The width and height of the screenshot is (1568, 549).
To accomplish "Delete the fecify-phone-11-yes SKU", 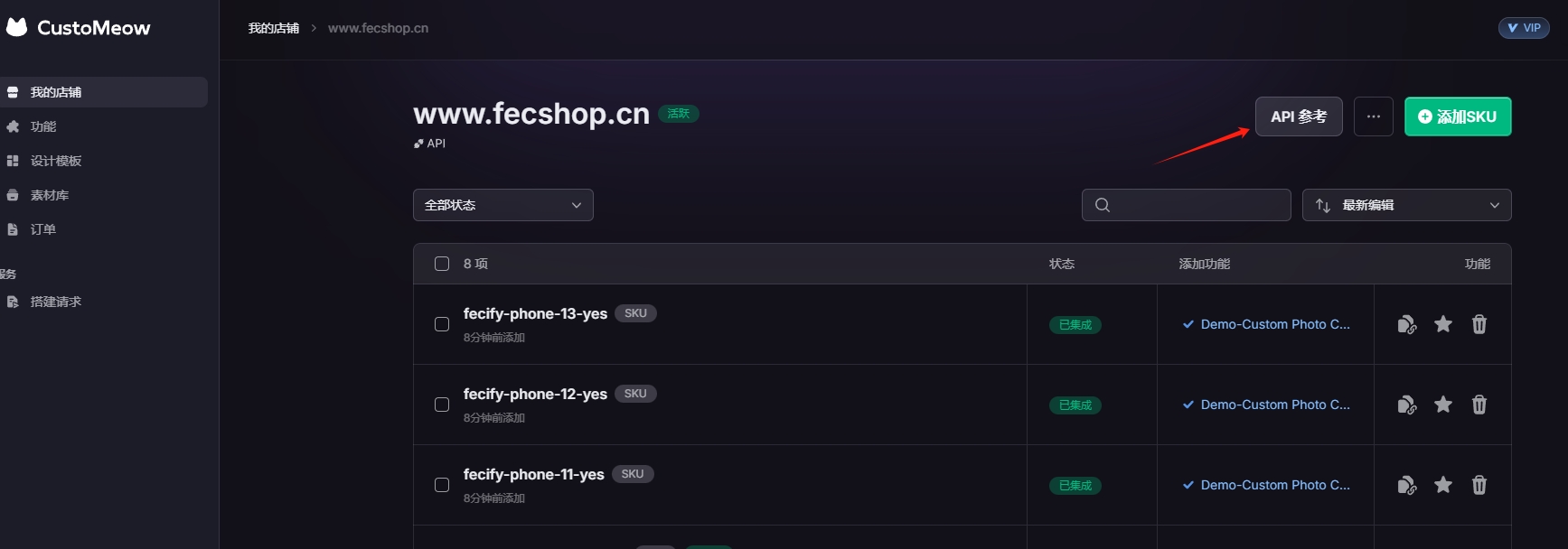I will (x=1479, y=485).
